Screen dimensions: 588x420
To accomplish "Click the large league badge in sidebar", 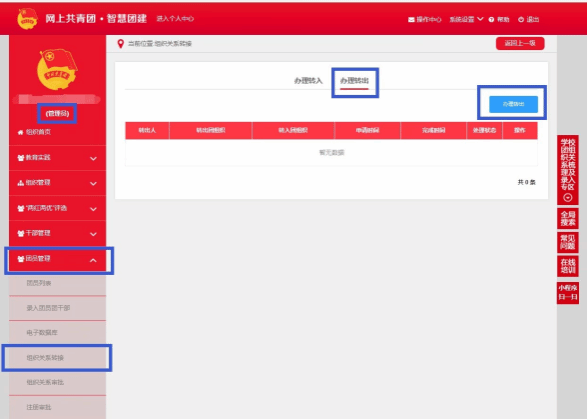I will [57, 70].
